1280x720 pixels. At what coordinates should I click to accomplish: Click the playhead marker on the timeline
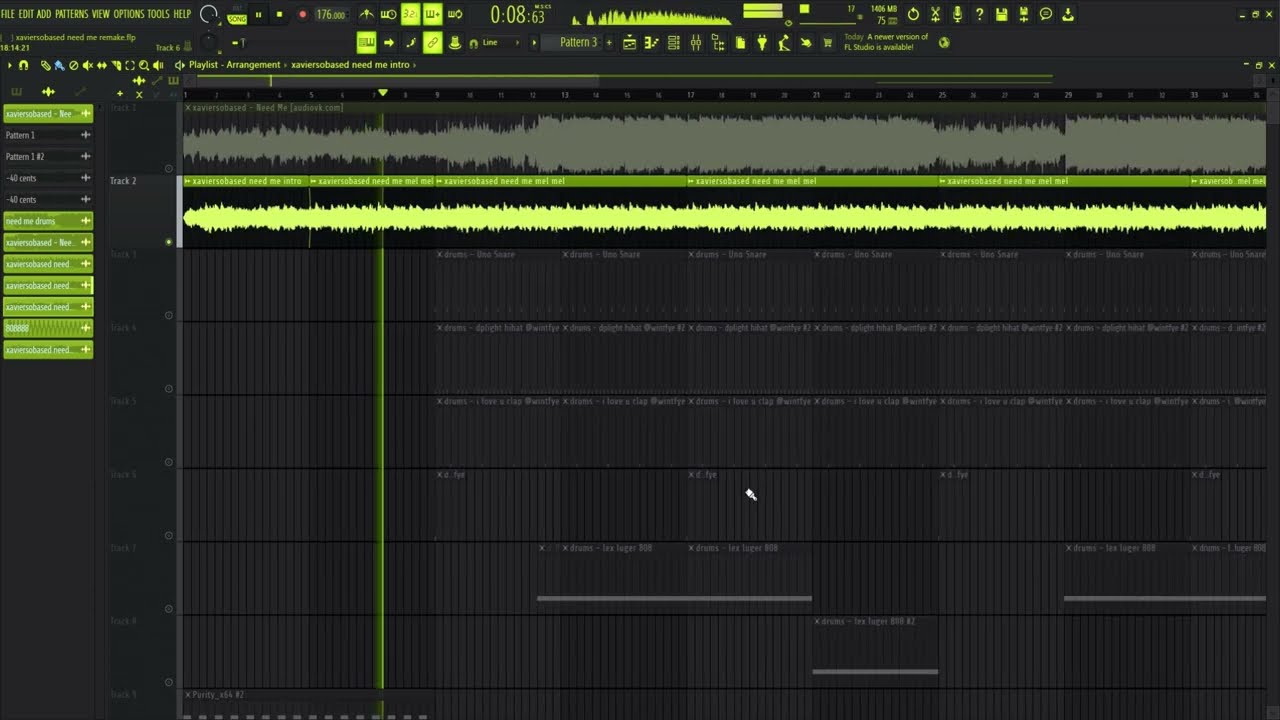(x=382, y=94)
